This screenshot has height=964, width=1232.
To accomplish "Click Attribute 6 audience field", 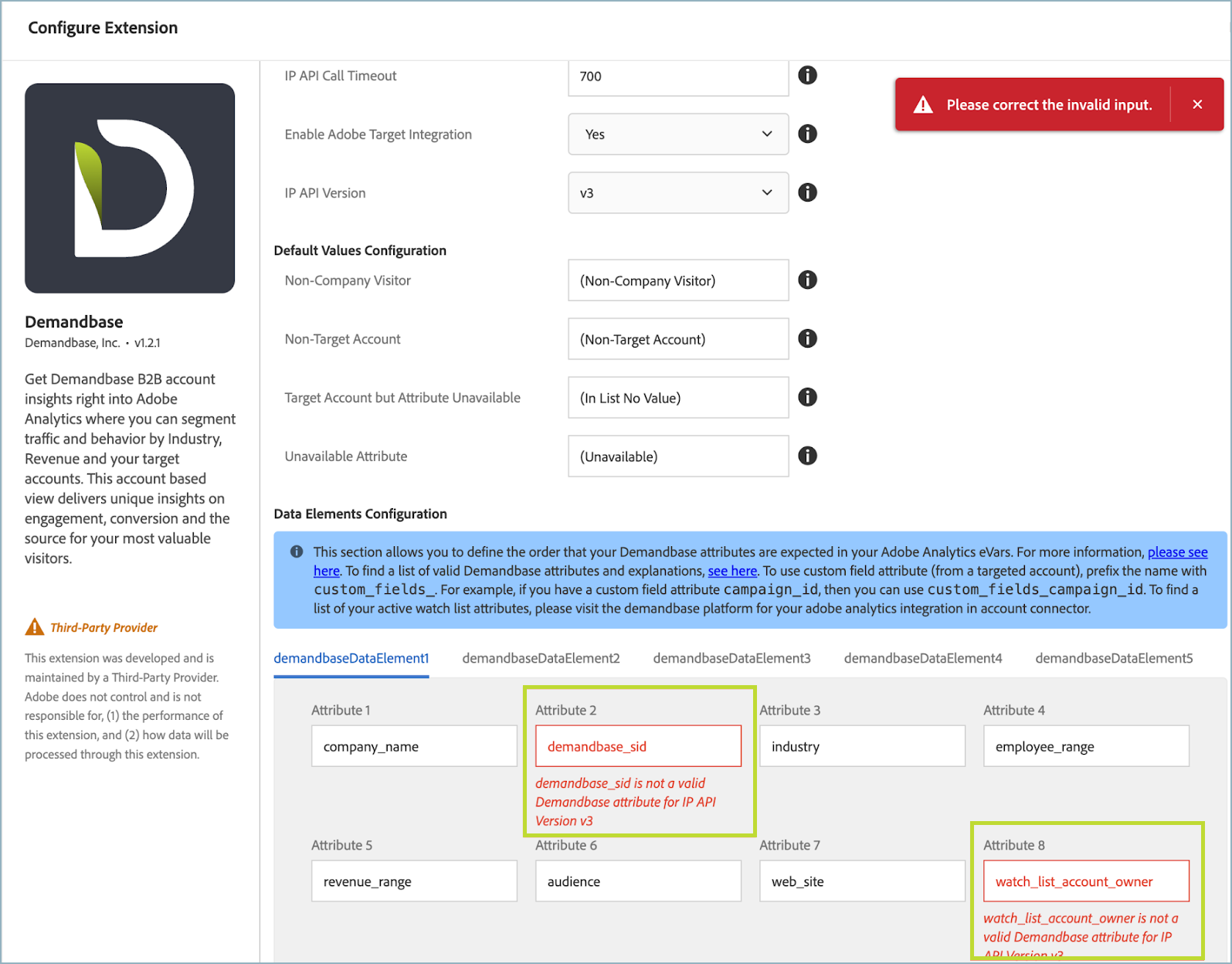I will pos(638,881).
